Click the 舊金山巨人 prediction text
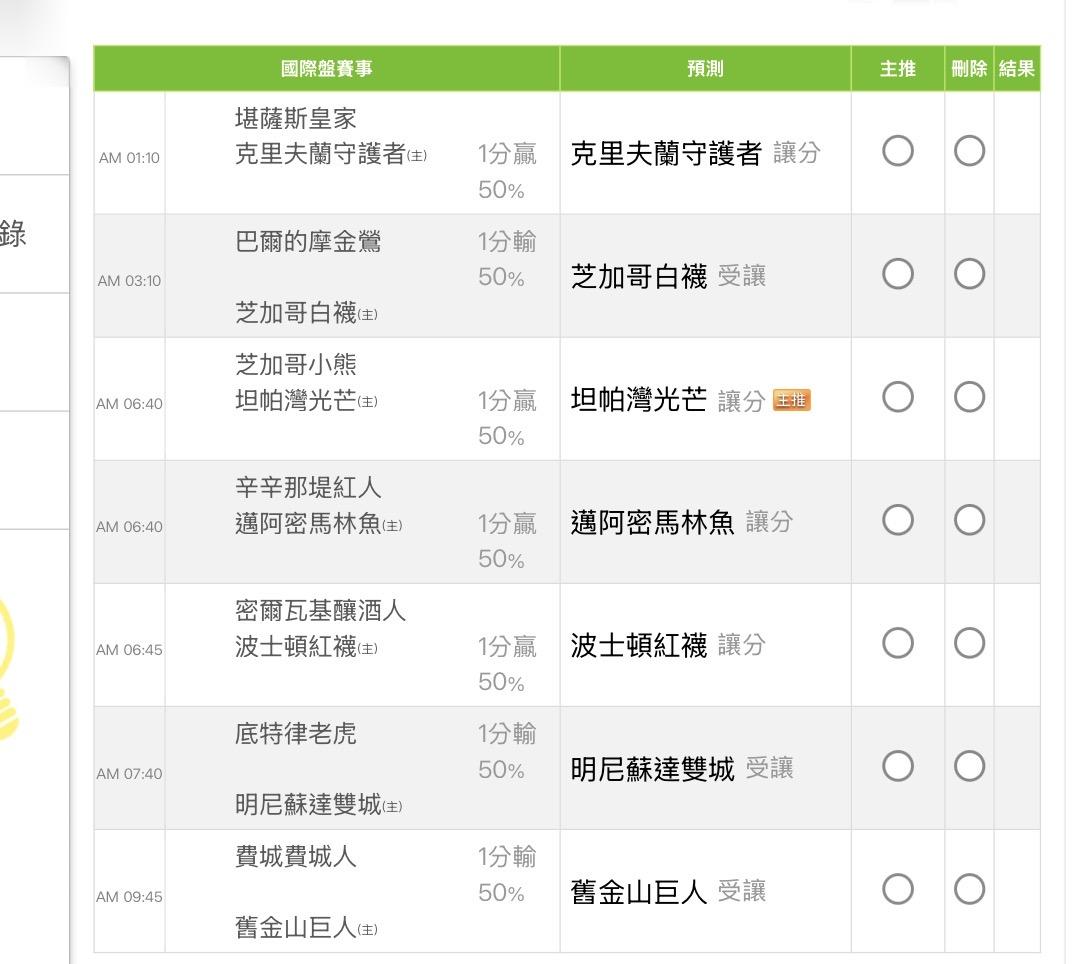1078x964 pixels. click(x=638, y=892)
